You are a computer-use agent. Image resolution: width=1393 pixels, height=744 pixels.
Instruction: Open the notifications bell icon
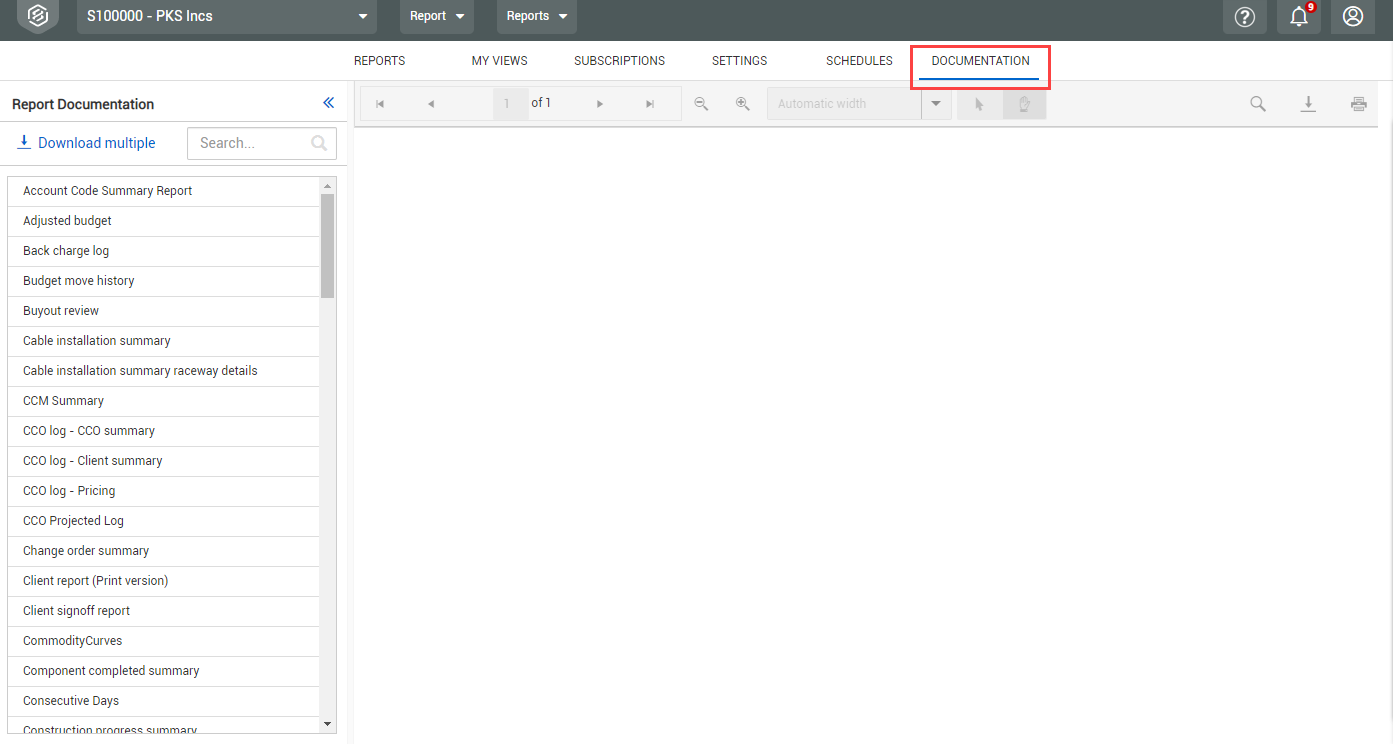point(1298,16)
